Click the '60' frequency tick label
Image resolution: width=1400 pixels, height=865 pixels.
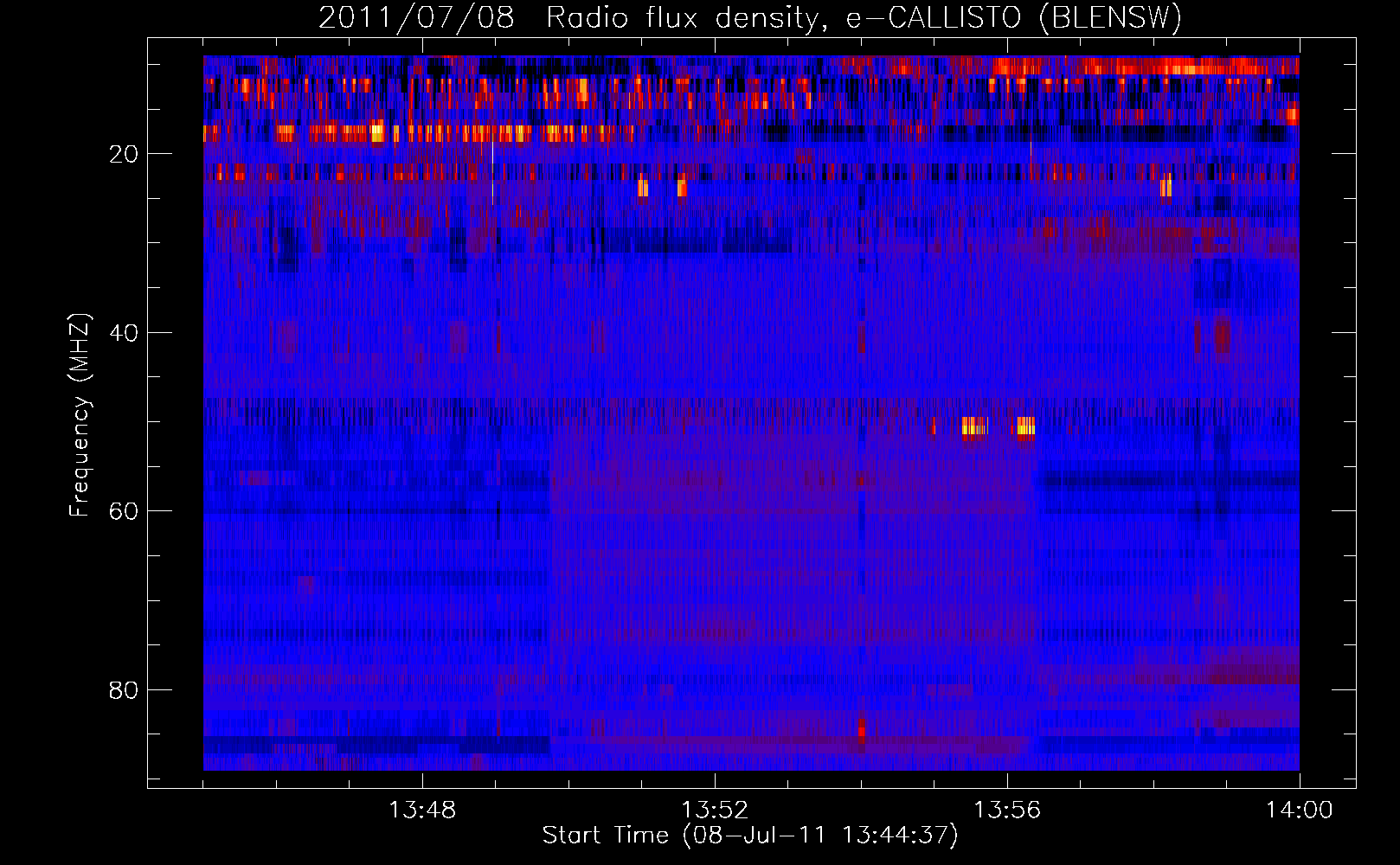point(124,511)
